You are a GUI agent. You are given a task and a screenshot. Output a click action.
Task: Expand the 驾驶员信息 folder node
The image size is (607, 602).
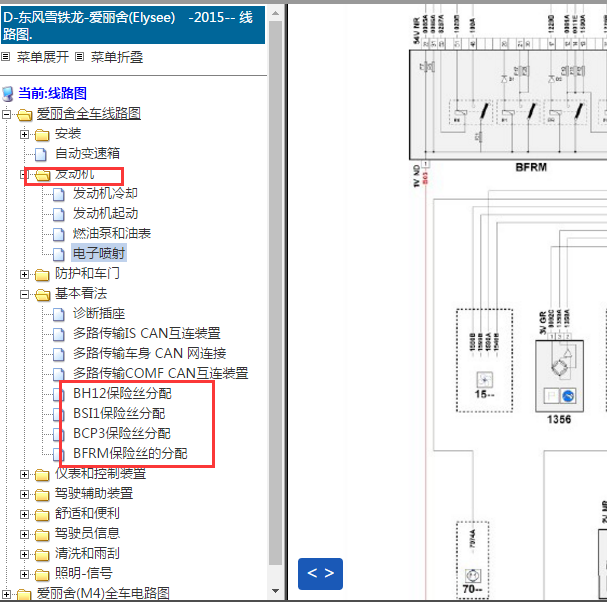click(x=24, y=534)
